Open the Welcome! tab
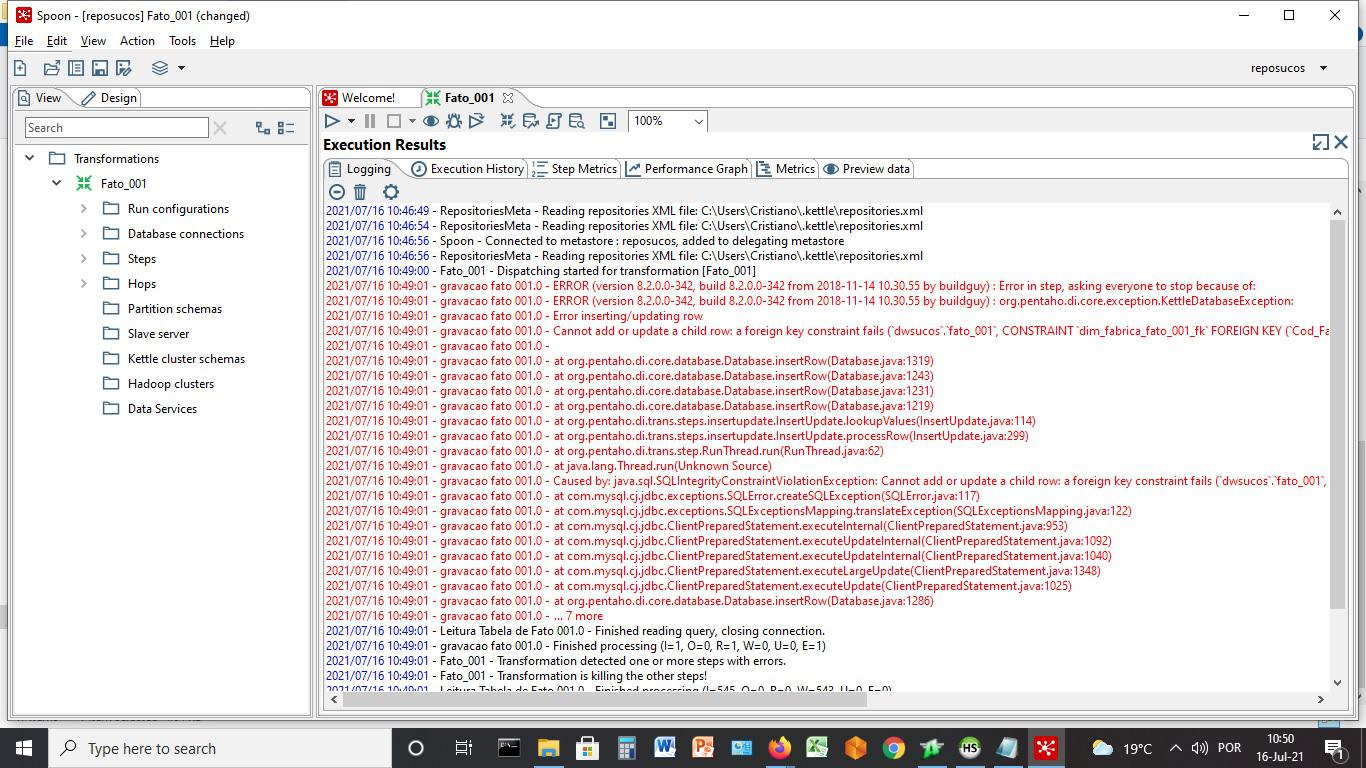 [x=359, y=98]
